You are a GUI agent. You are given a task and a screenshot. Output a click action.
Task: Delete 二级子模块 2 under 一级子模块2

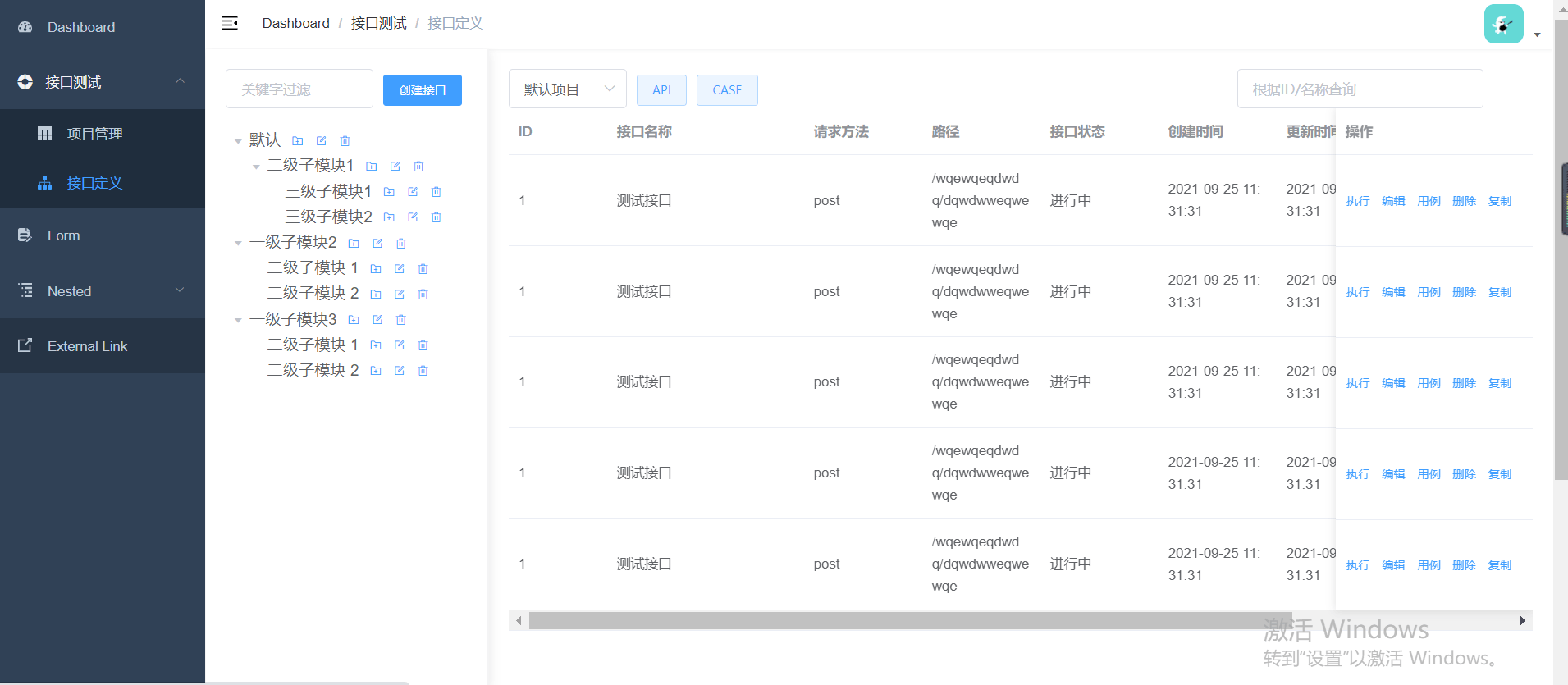(423, 295)
